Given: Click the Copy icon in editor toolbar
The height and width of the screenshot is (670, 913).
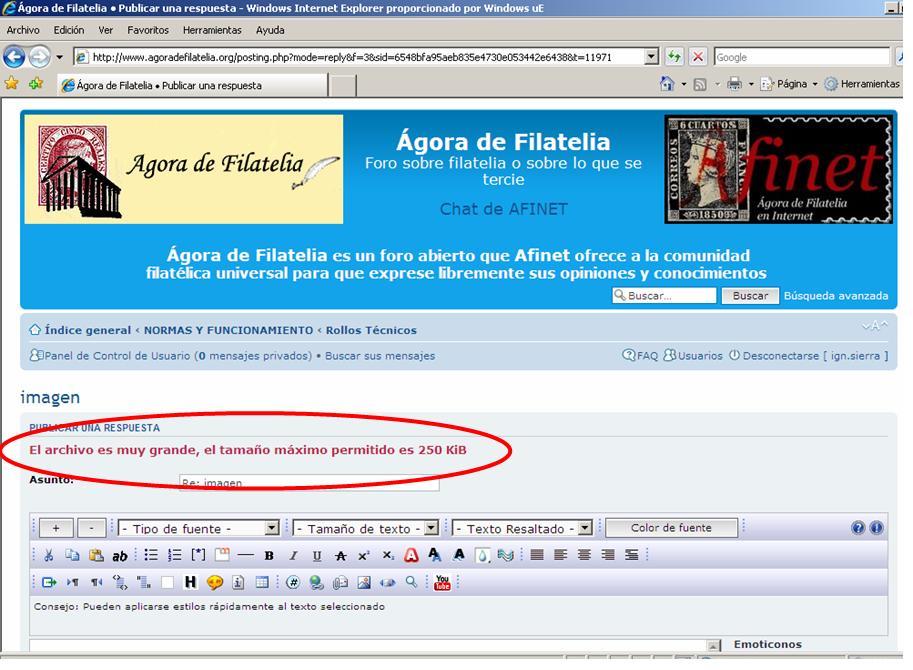Looking at the screenshot, I should [x=72, y=555].
